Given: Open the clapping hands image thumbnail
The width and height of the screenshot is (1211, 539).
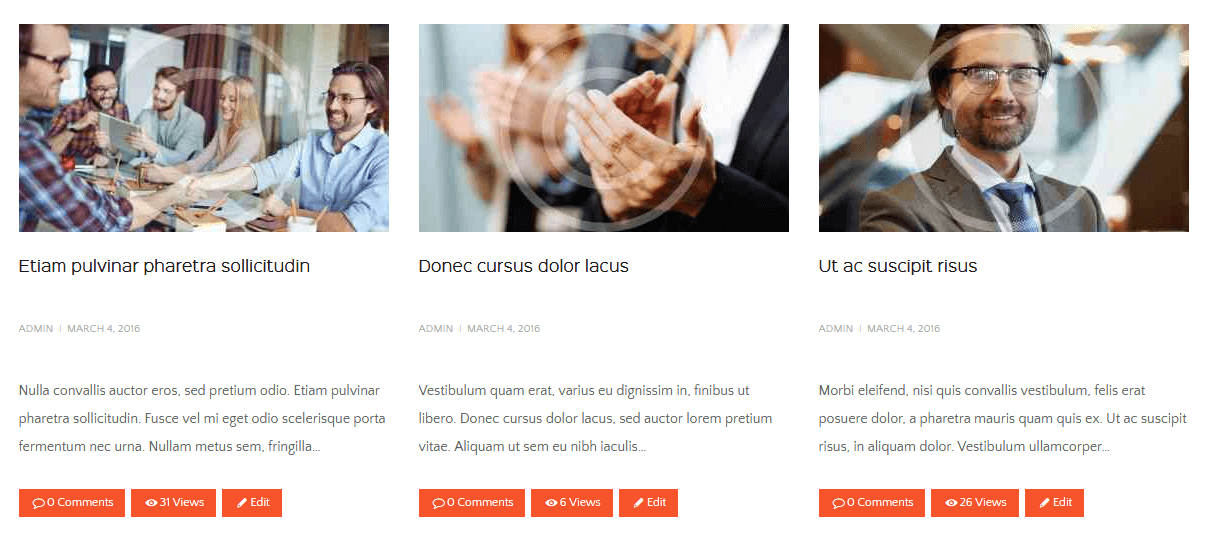Looking at the screenshot, I should (x=604, y=128).
